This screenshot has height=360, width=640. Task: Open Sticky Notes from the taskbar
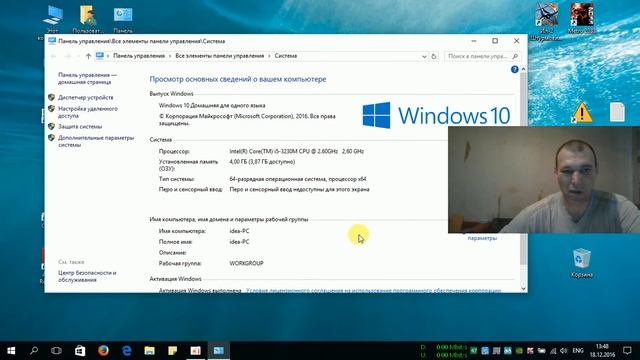[x=173, y=351]
